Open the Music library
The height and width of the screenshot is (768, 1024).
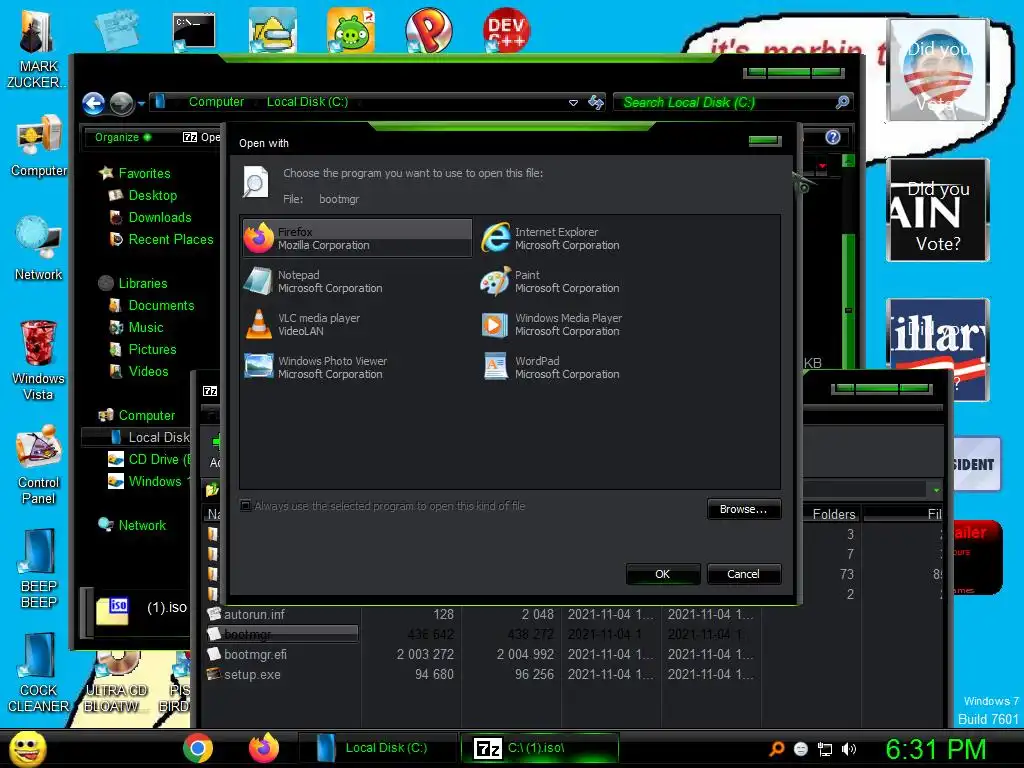click(x=146, y=328)
